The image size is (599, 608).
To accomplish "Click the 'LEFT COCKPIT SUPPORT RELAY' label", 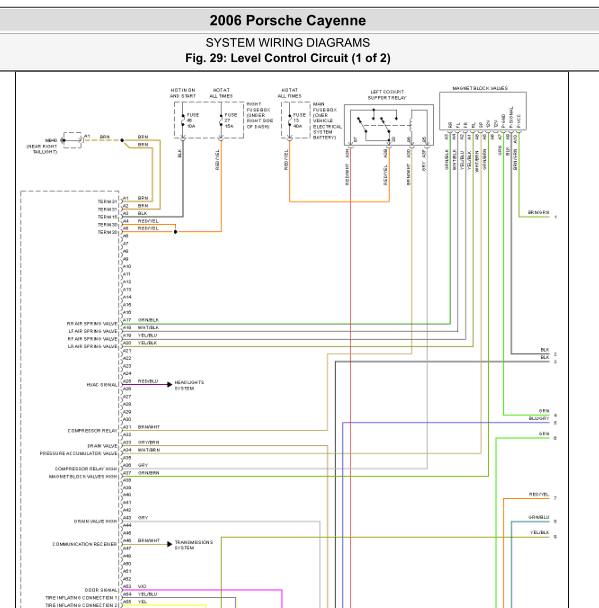I will coord(387,95).
